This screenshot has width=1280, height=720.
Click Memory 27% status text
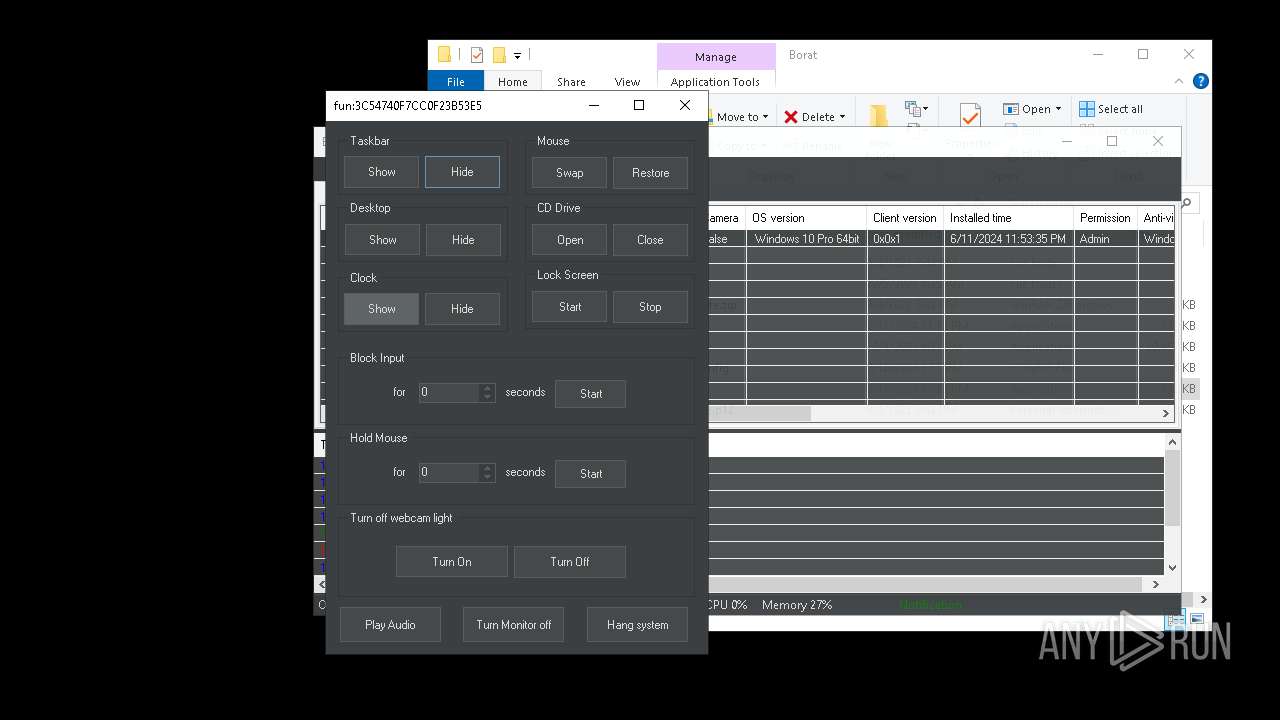coord(797,605)
